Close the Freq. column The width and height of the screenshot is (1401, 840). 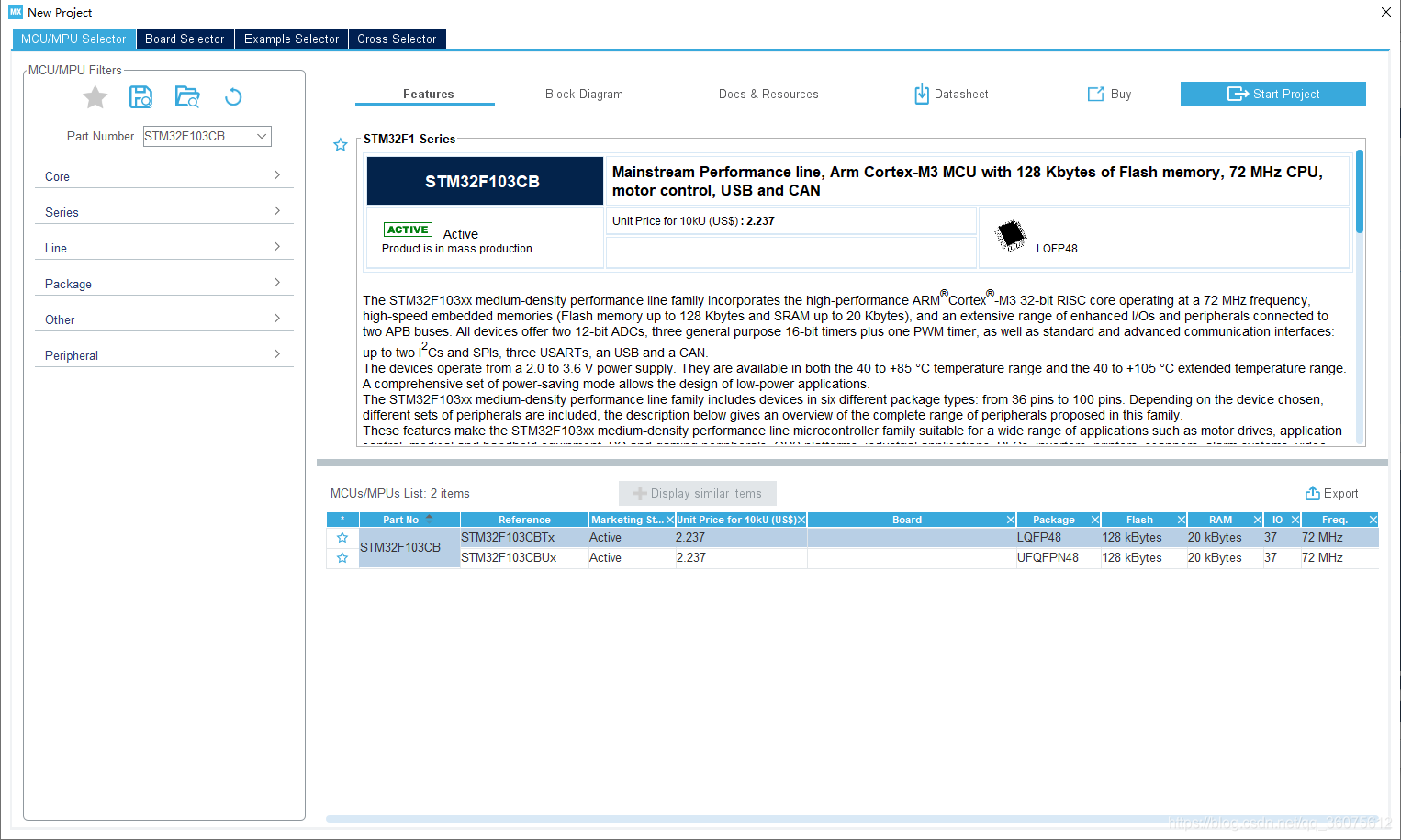click(x=1373, y=520)
